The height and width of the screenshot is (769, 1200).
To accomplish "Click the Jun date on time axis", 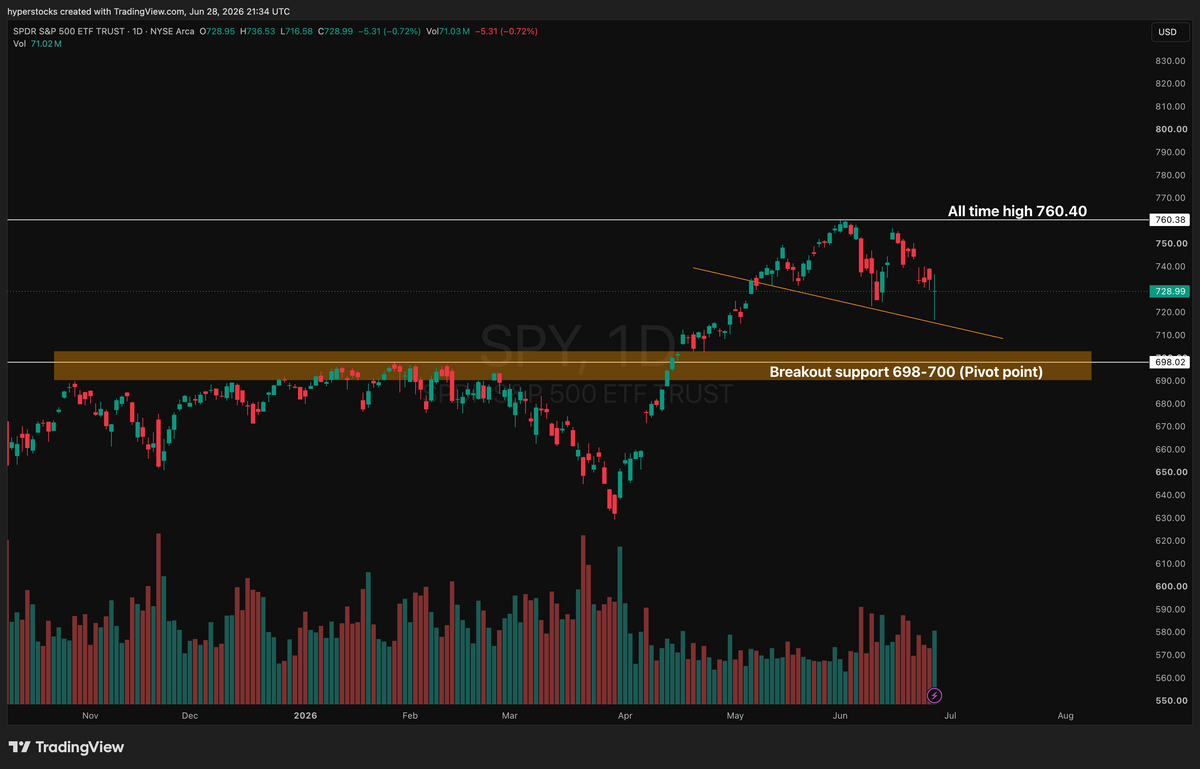I will [840, 716].
